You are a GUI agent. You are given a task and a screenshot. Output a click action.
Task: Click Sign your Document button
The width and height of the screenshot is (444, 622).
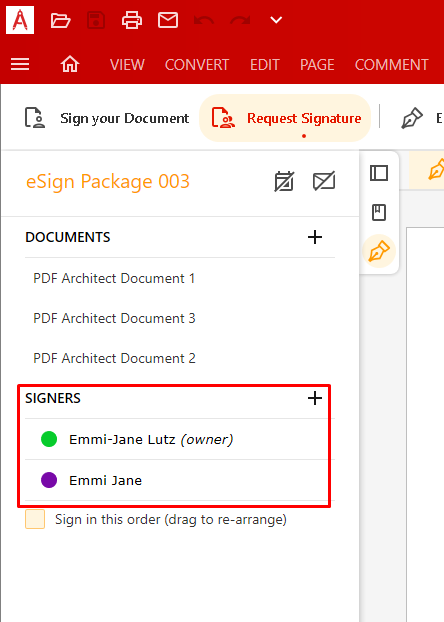107,118
